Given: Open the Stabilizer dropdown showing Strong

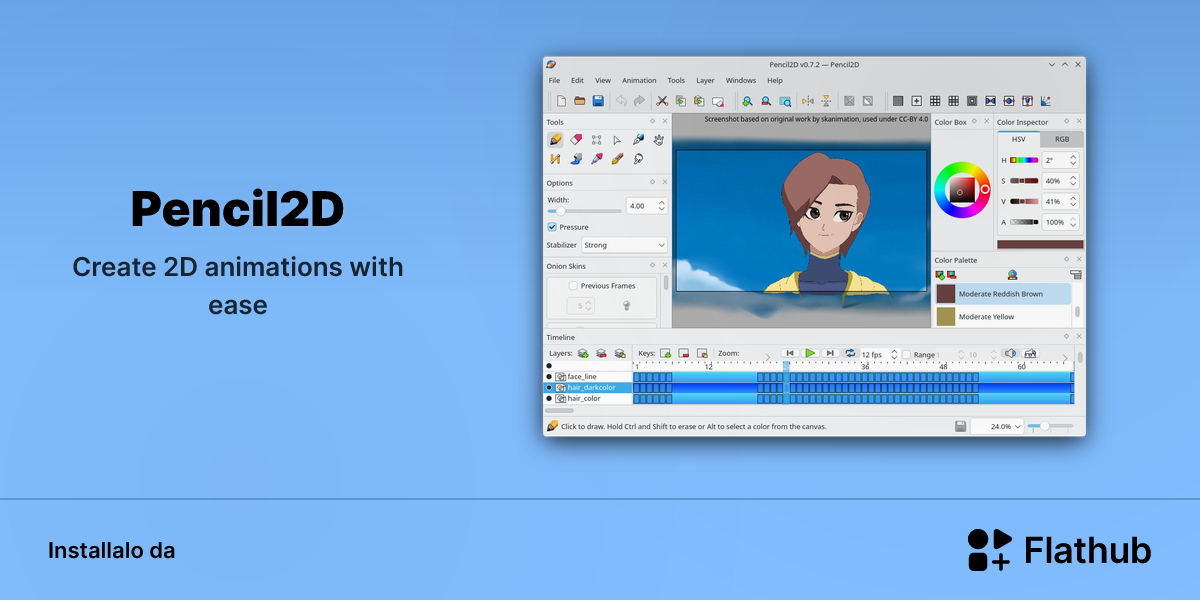Looking at the screenshot, I should (x=624, y=245).
